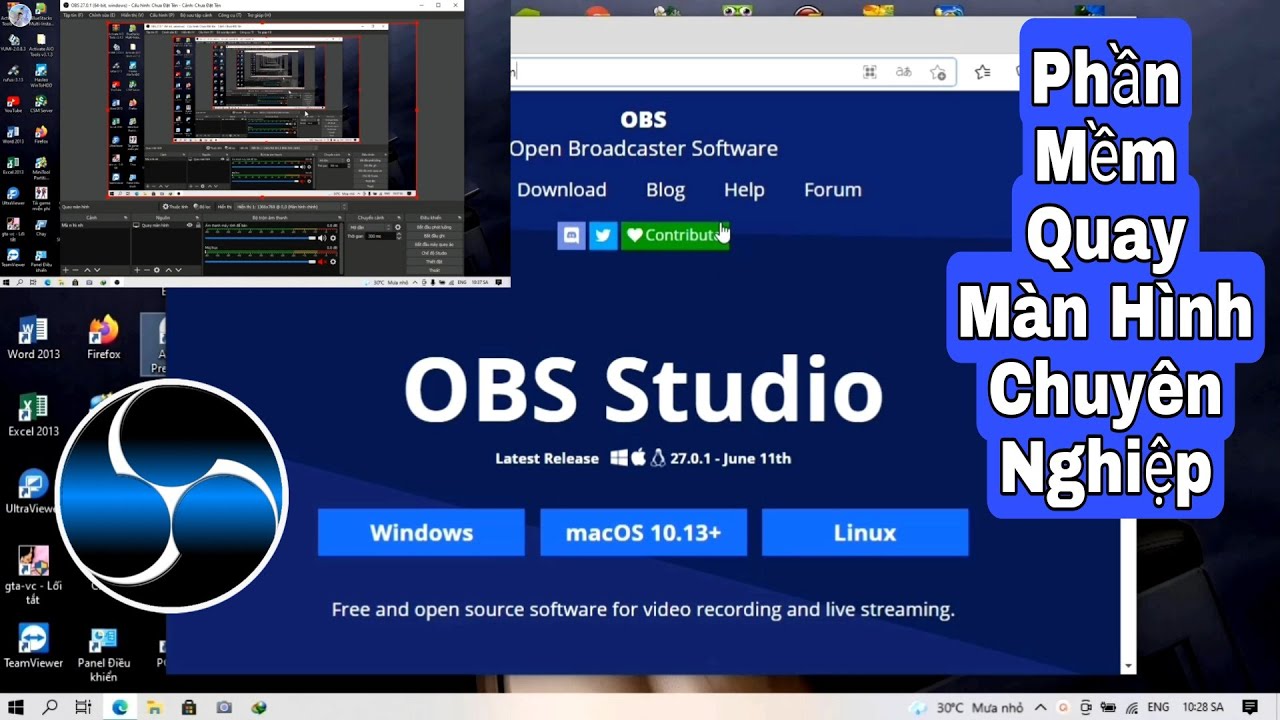Open Hiển thị menu in OBS menu bar

click(x=132, y=16)
